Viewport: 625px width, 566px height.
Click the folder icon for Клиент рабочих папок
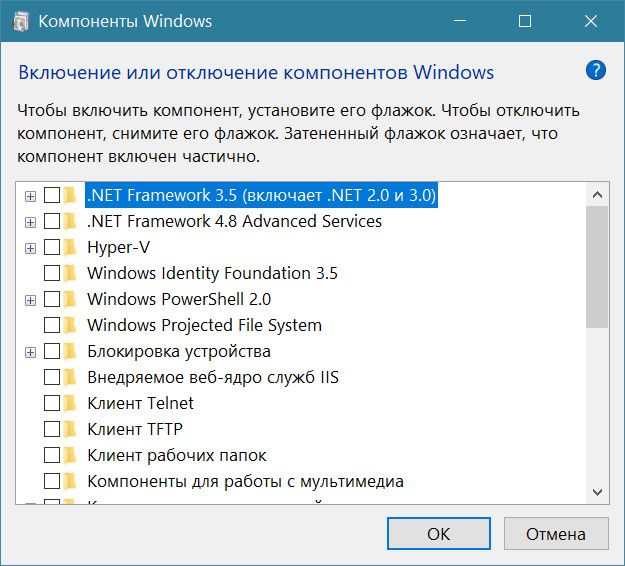coord(71,455)
